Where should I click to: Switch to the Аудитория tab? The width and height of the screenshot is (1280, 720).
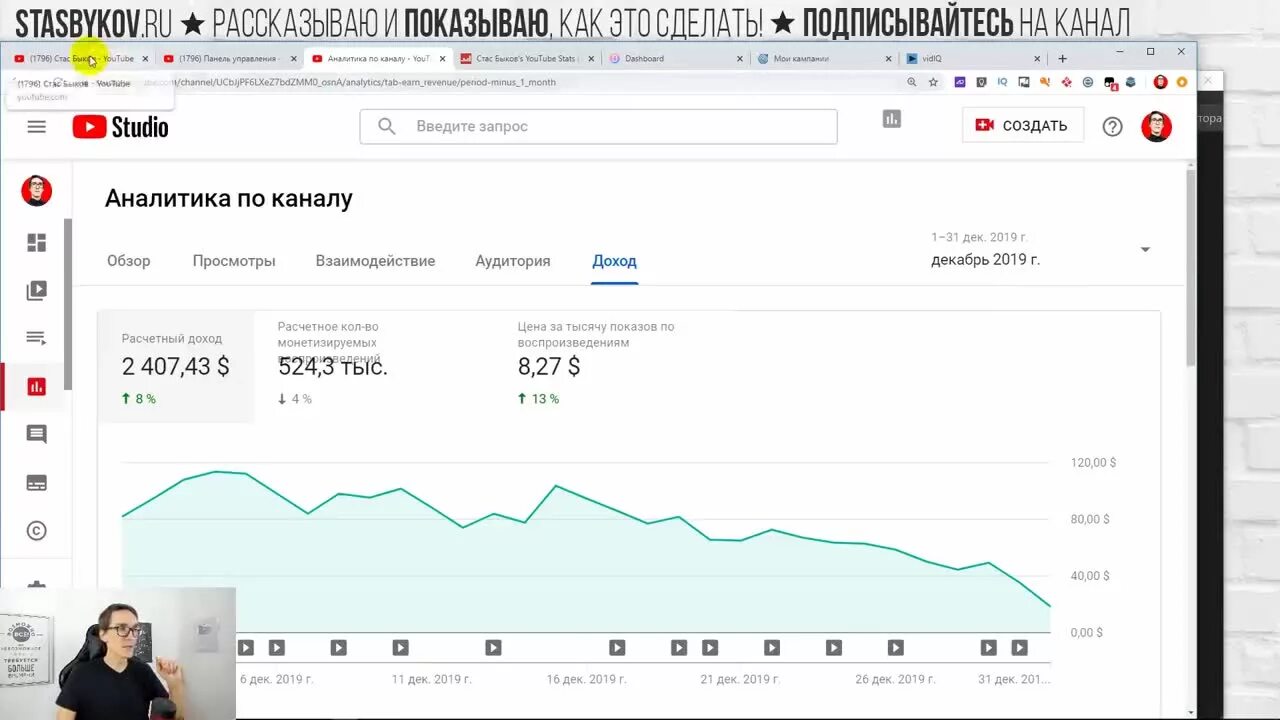pyautogui.click(x=513, y=261)
